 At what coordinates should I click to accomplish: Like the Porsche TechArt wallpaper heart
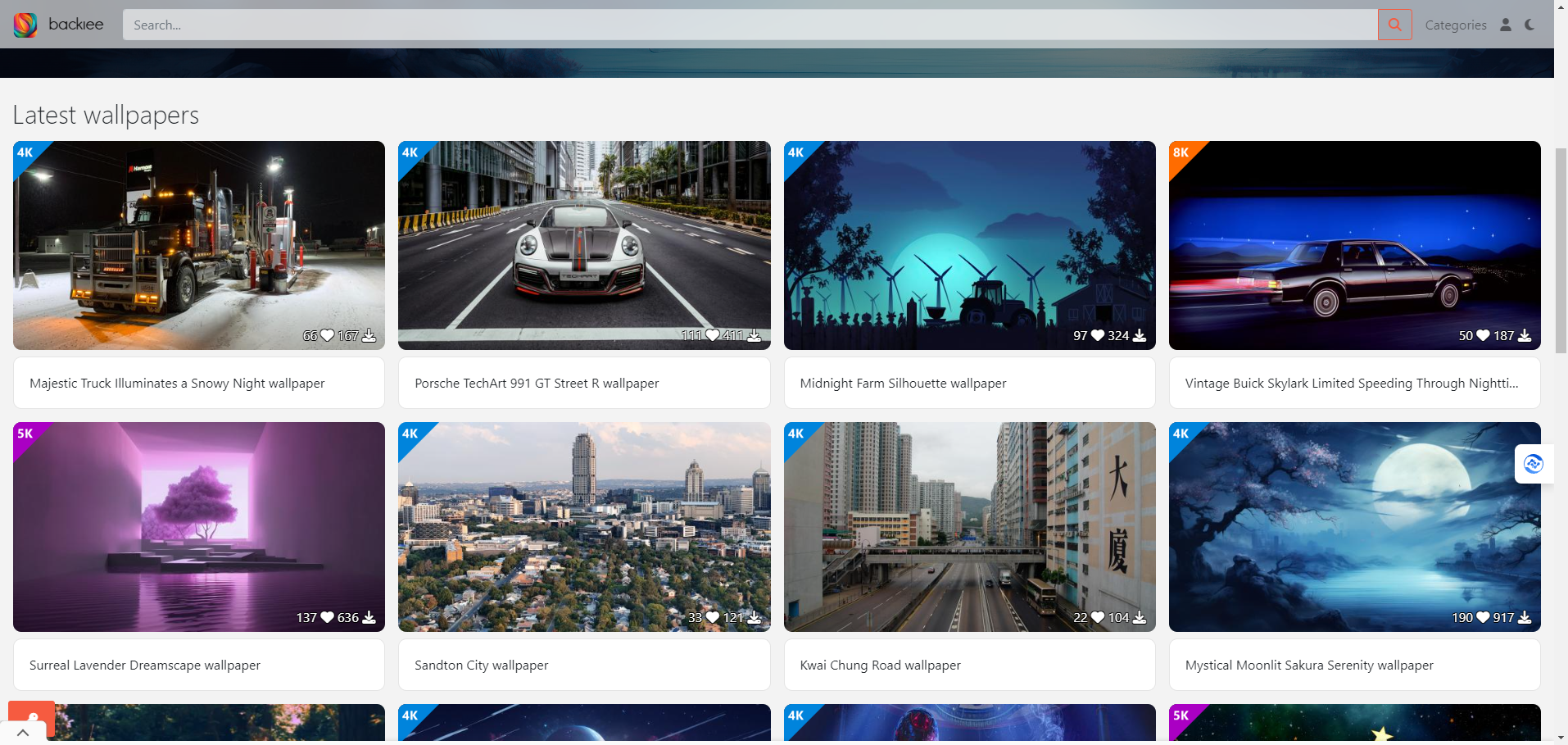[713, 335]
